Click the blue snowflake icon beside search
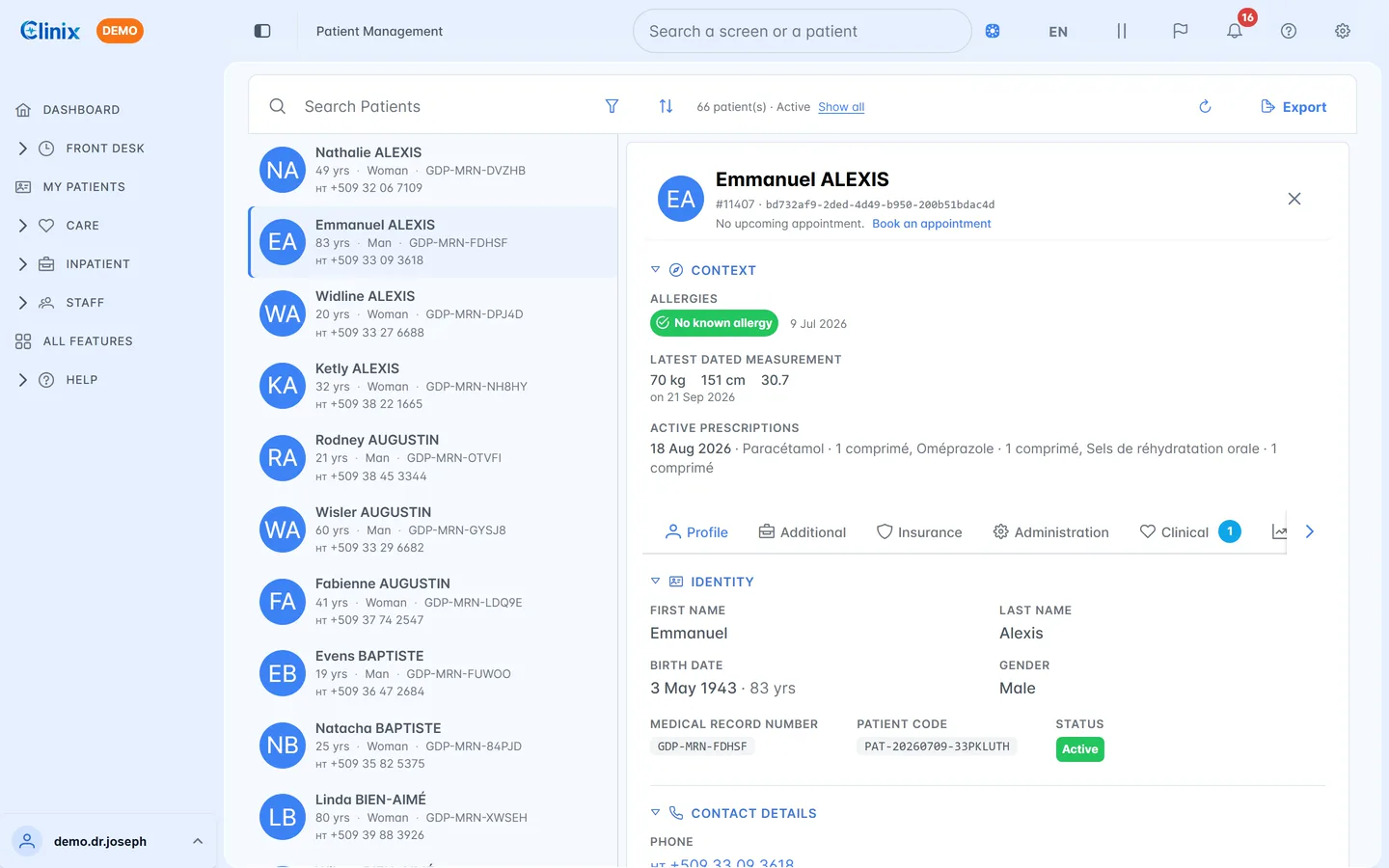This screenshot has height=868, width=1389. (993, 31)
